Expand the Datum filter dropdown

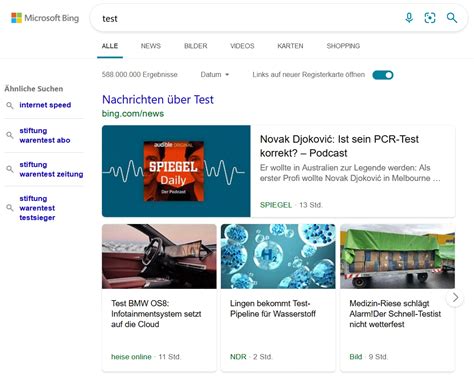pos(215,75)
